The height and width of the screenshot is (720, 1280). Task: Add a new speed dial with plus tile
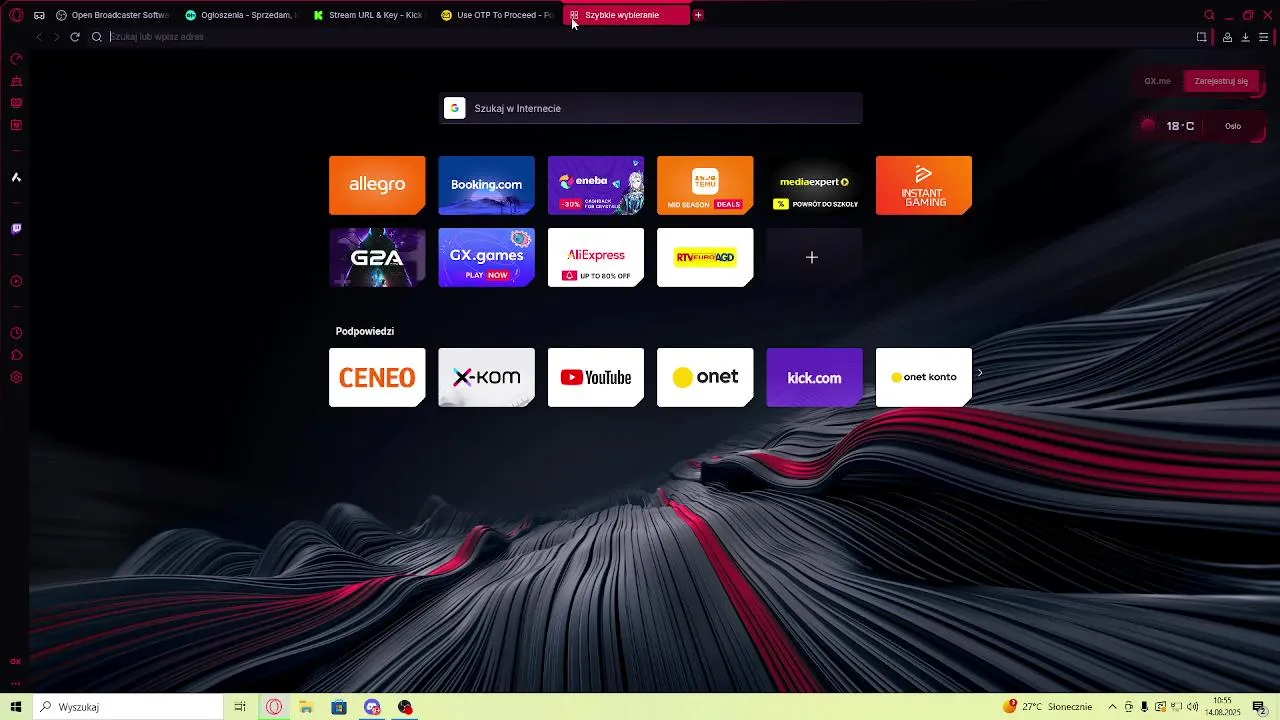pyautogui.click(x=814, y=257)
